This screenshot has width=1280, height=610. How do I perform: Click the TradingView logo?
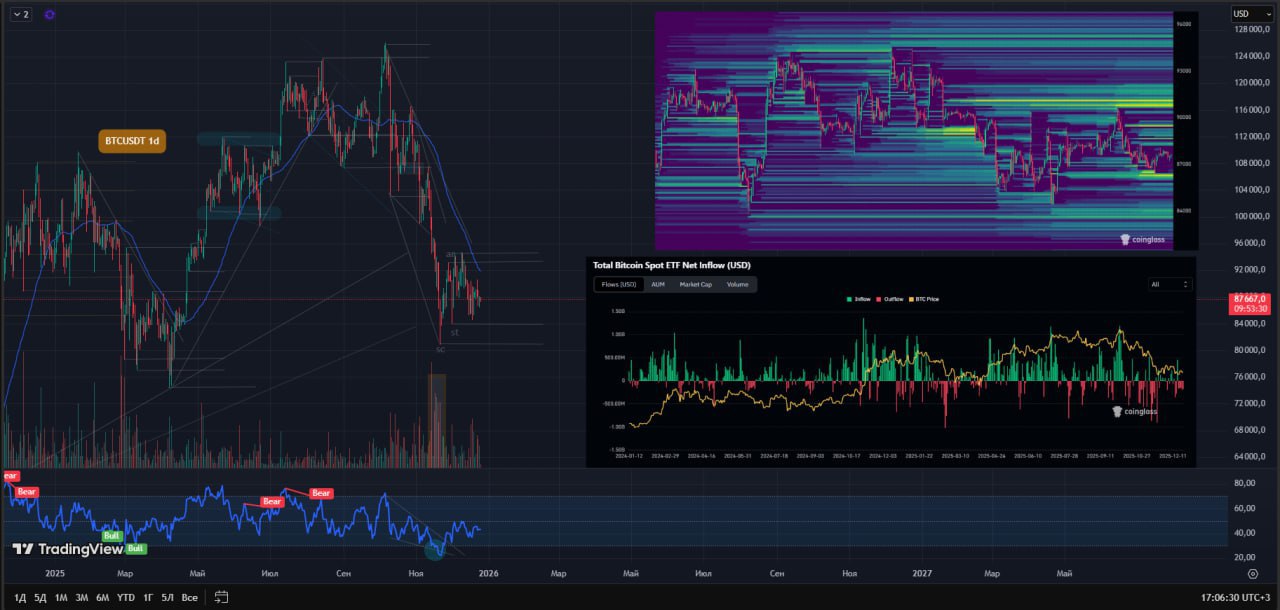tap(67, 549)
